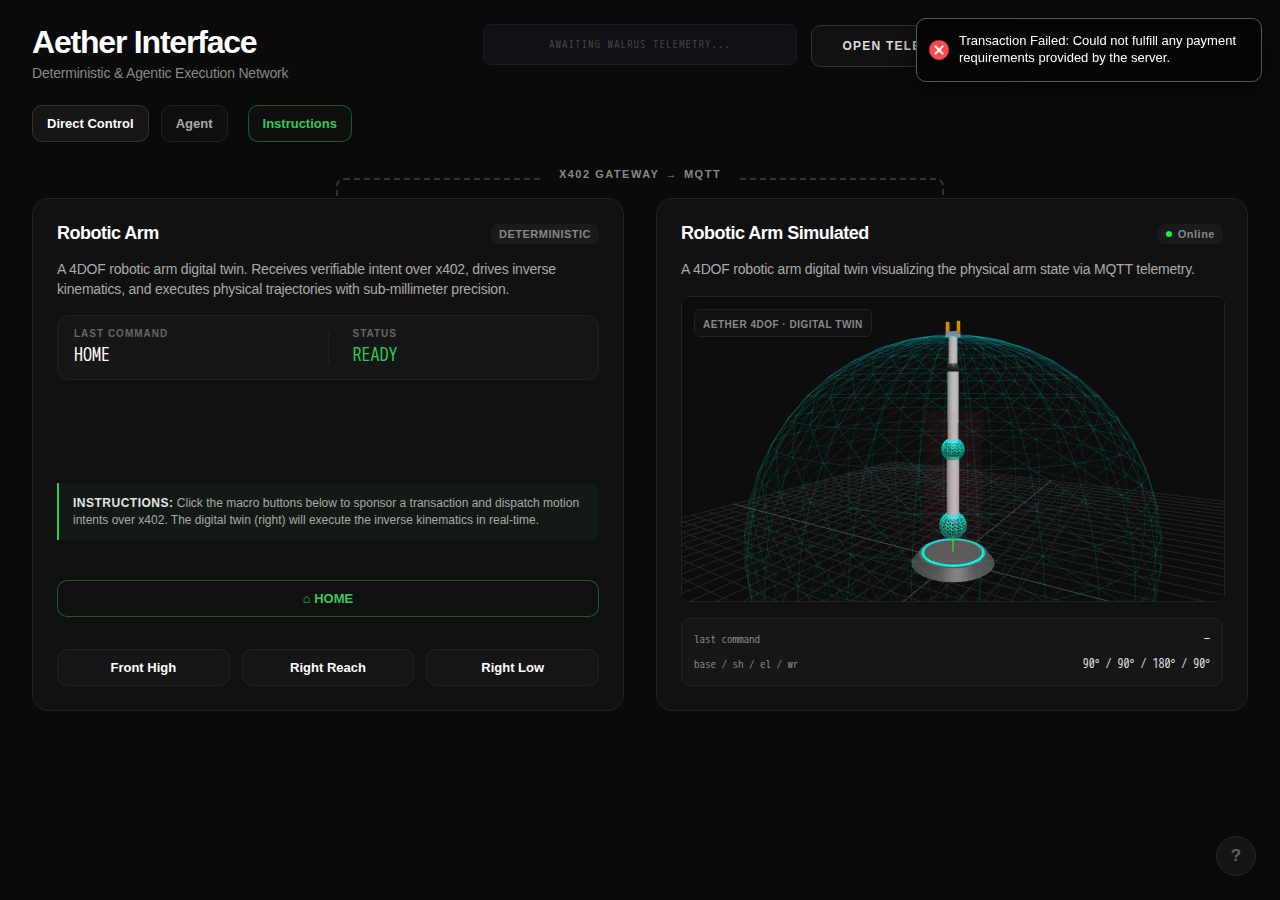Click the Aether 4DOF Digital Twin label
Screen dimensions: 1280x900
(783, 324)
